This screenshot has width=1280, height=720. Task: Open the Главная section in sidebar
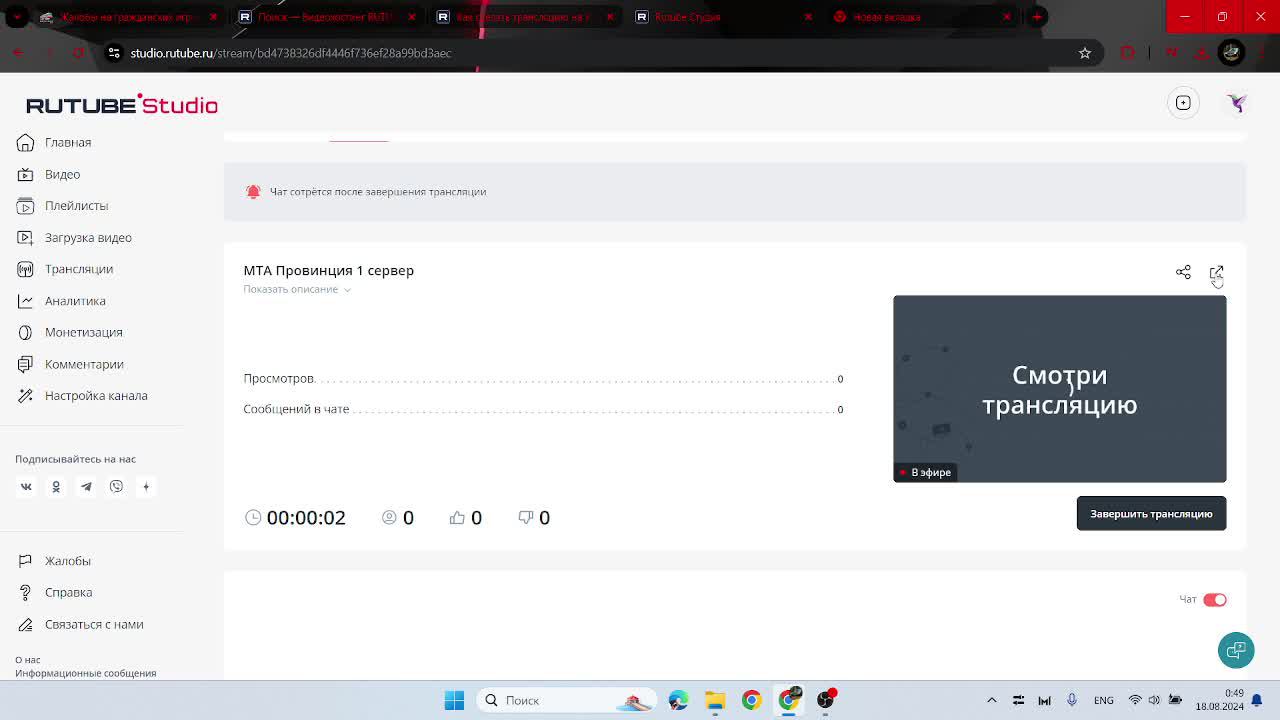point(54,142)
